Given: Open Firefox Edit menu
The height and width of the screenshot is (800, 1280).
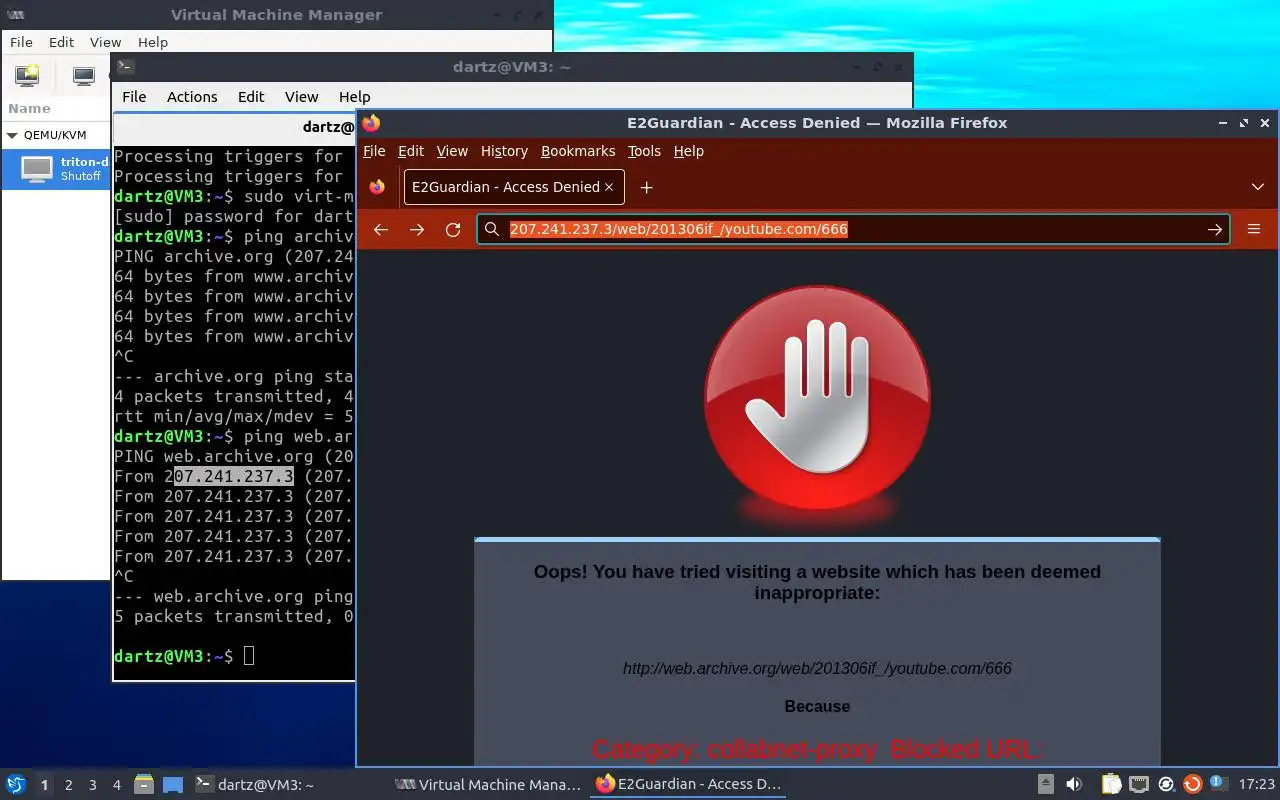Looking at the screenshot, I should 411,151.
